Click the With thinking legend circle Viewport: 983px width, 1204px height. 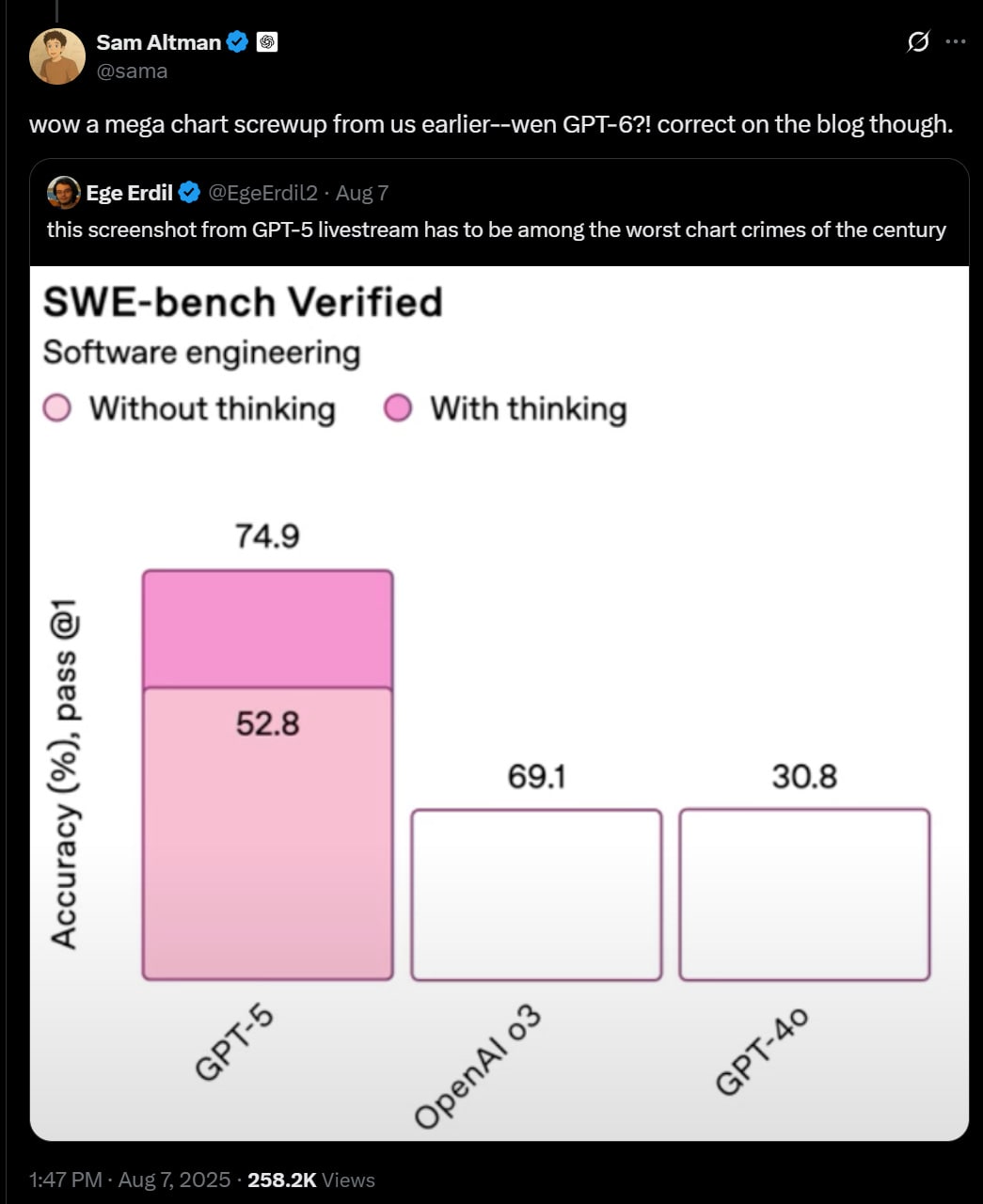click(x=398, y=409)
